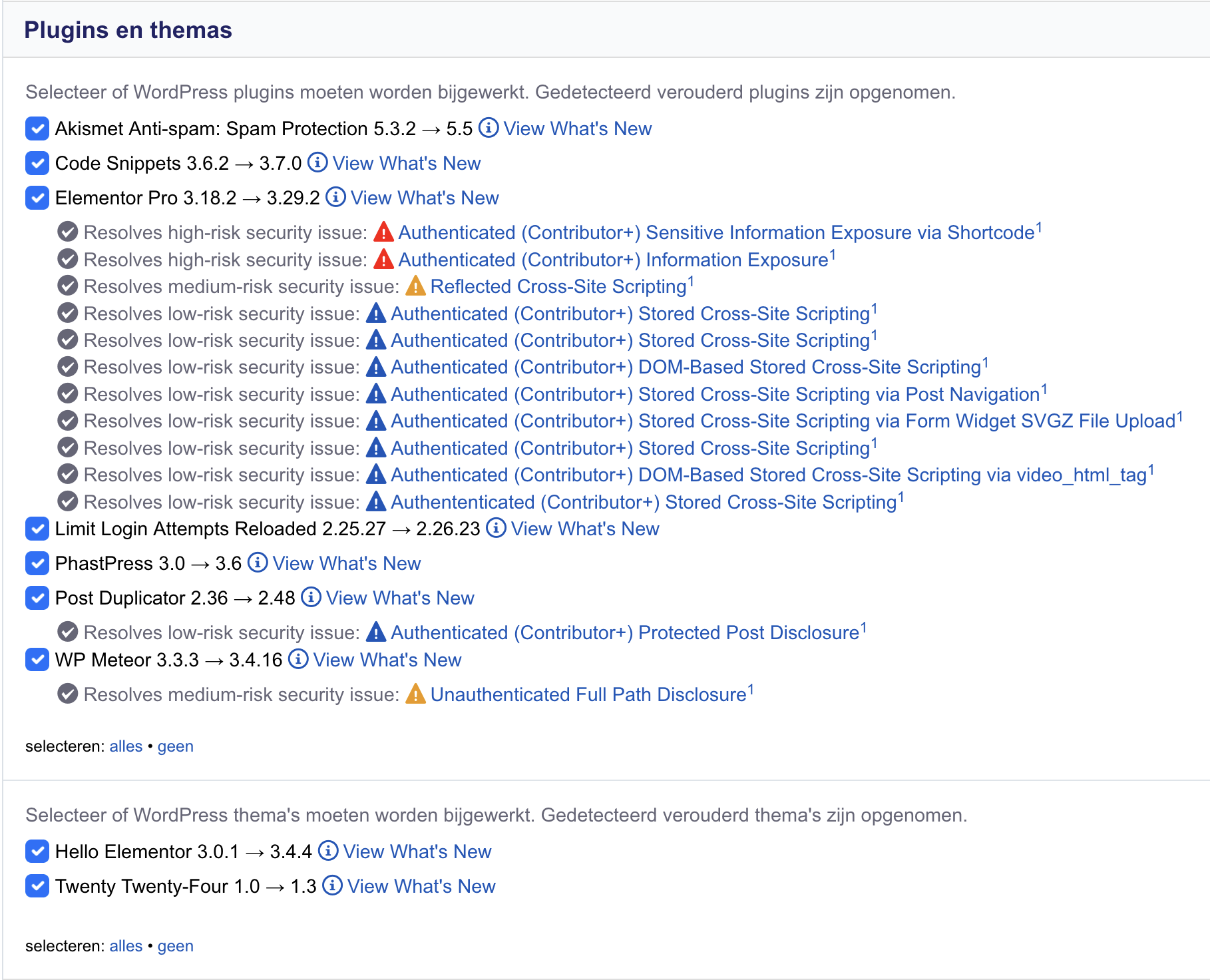This screenshot has width=1210, height=980.
Task: Open Authenticated Protected Post Disclosure issue link
Action: pos(624,632)
